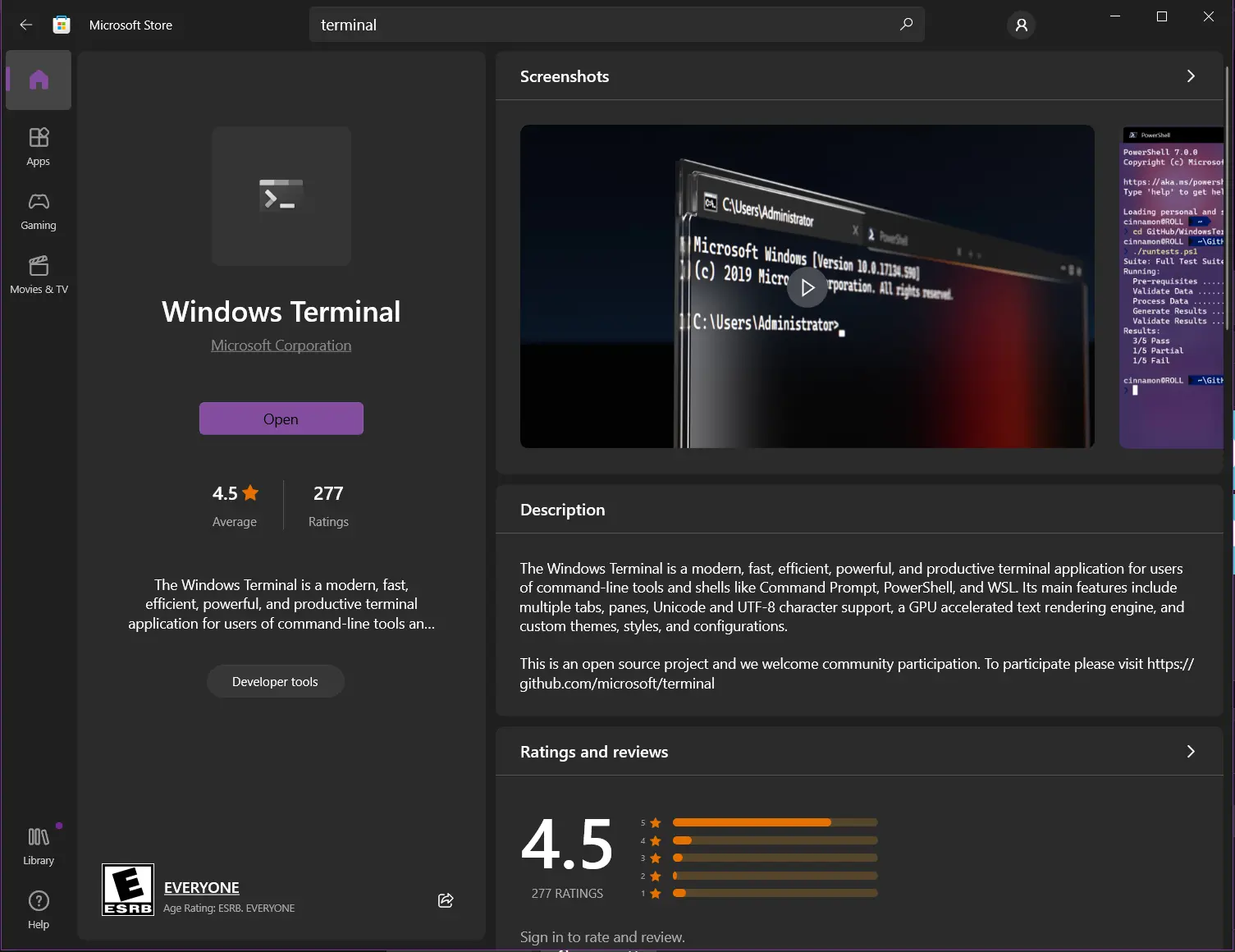Click the Ratings and reviews heading
The width and height of the screenshot is (1235, 952).
[594, 752]
